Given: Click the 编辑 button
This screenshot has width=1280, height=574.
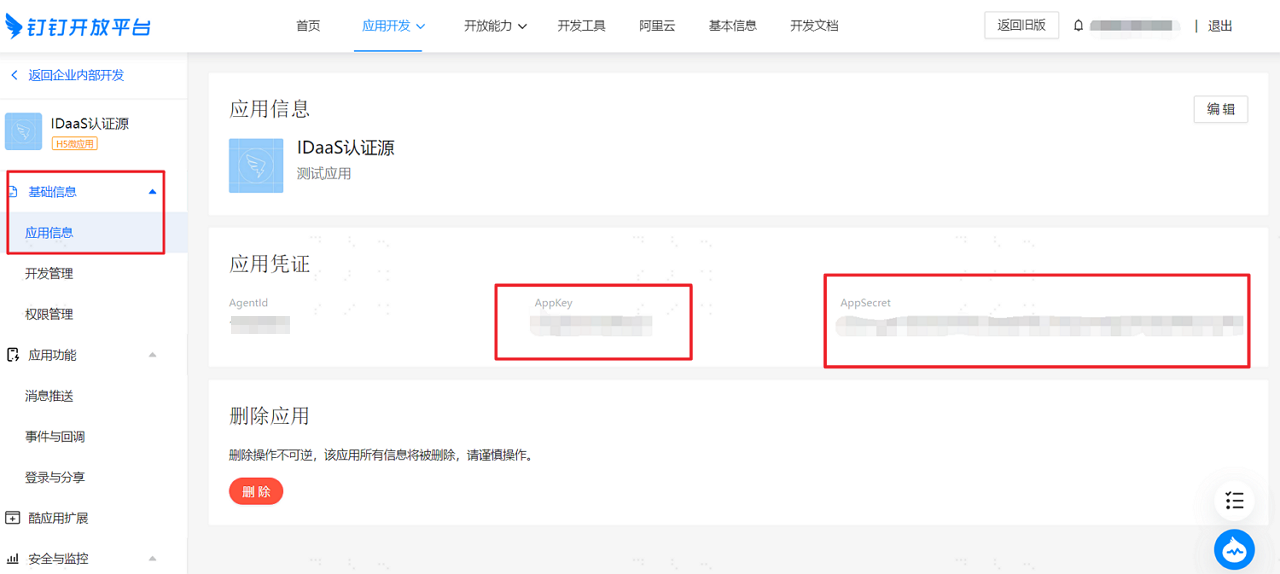Looking at the screenshot, I should pyautogui.click(x=1220, y=109).
